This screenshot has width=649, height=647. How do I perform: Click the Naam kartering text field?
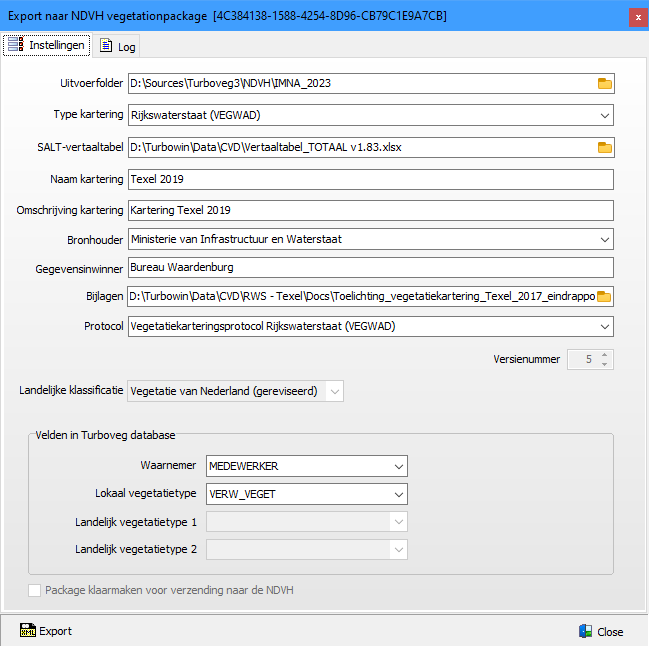[x=370, y=179]
